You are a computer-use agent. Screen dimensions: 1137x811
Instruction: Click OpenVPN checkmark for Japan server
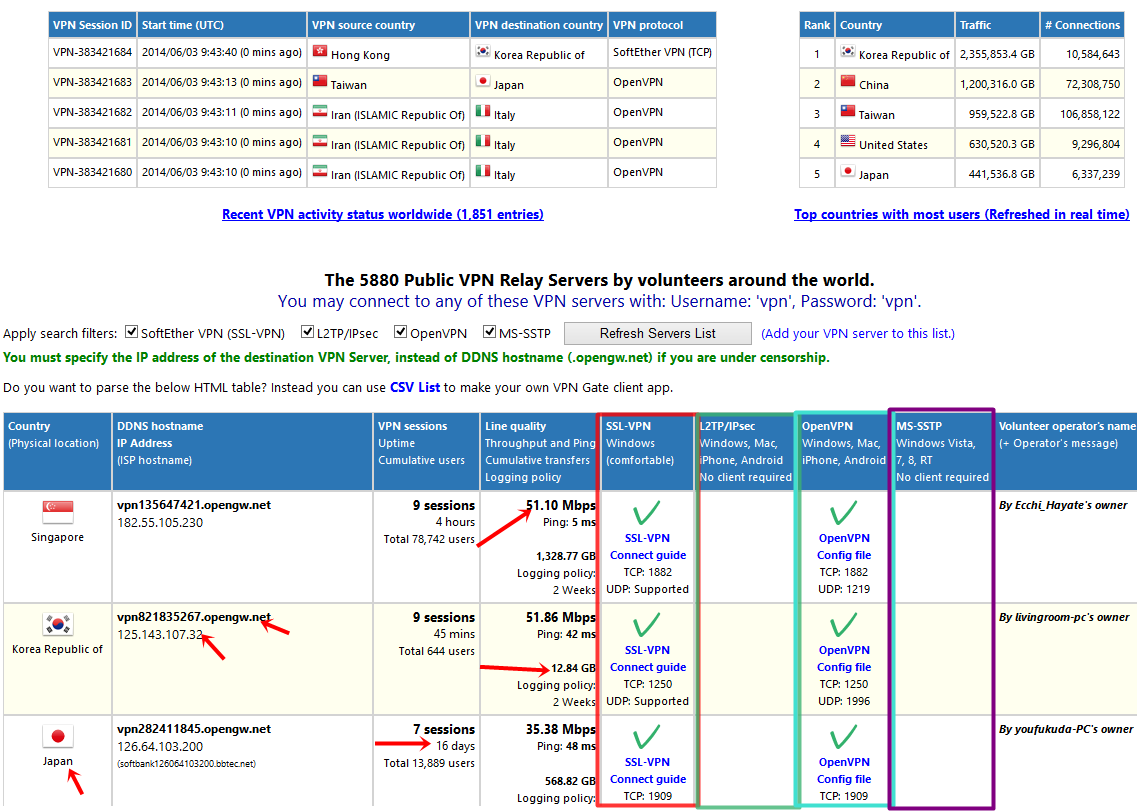[x=843, y=736]
